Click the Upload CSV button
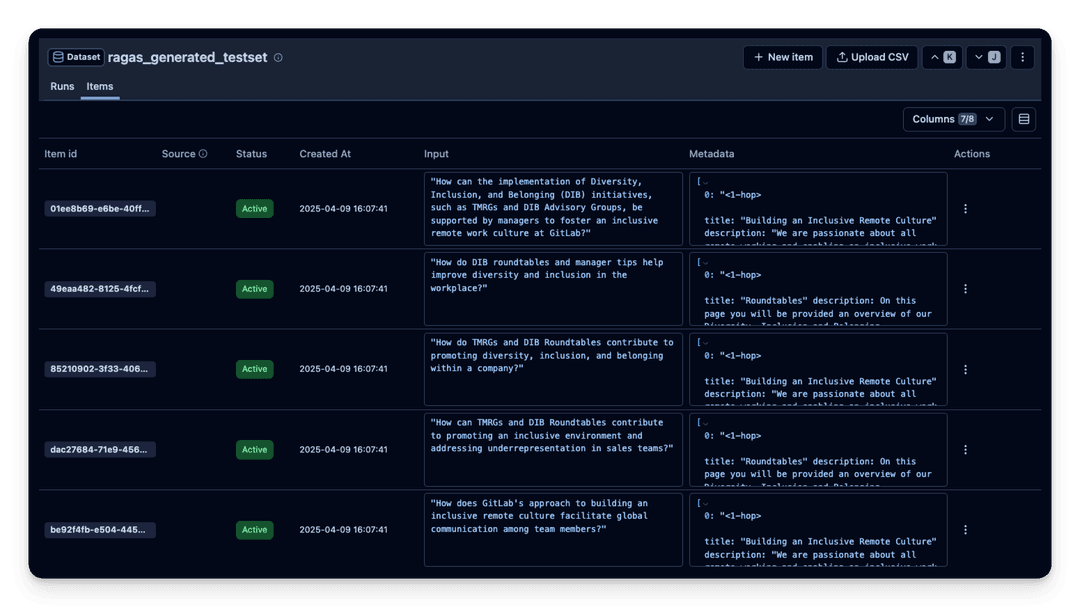The image size is (1080, 607). [872, 57]
